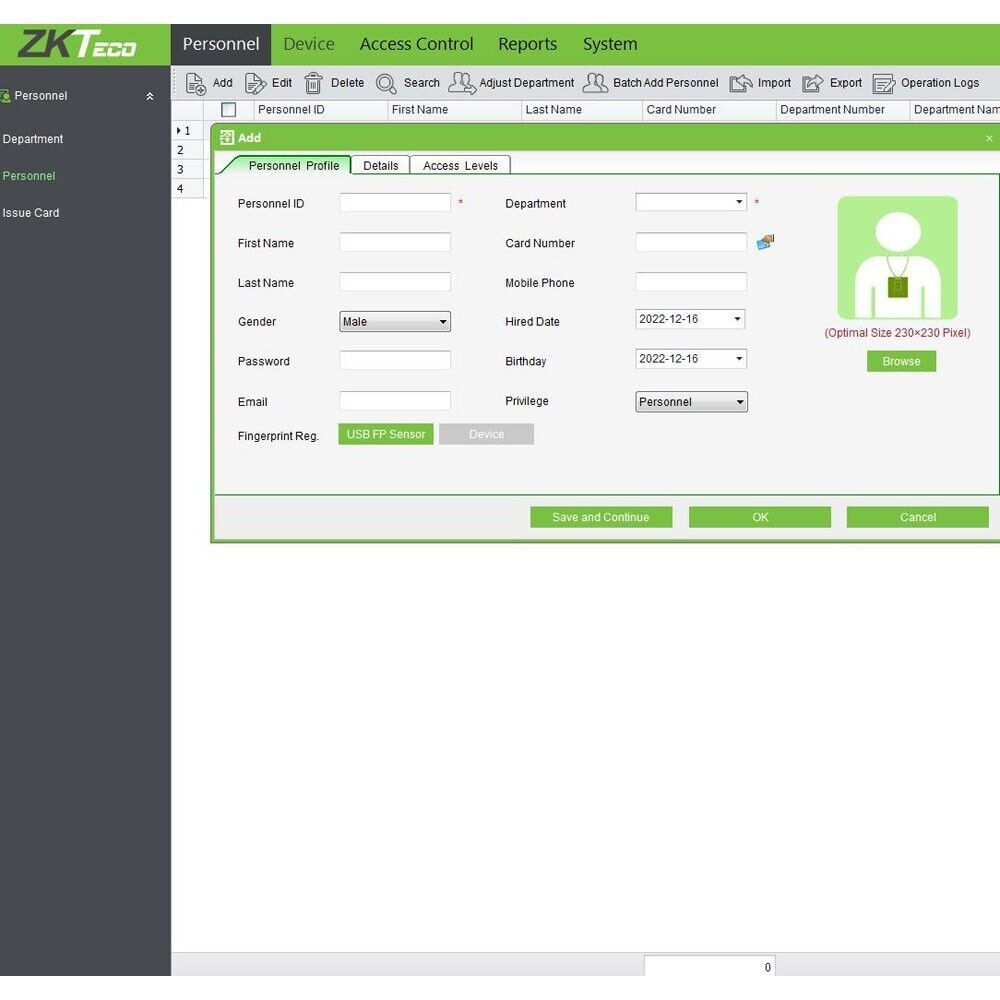Focus the Card Number input field
Image resolution: width=1000 pixels, height=1000 pixels.
coord(691,242)
